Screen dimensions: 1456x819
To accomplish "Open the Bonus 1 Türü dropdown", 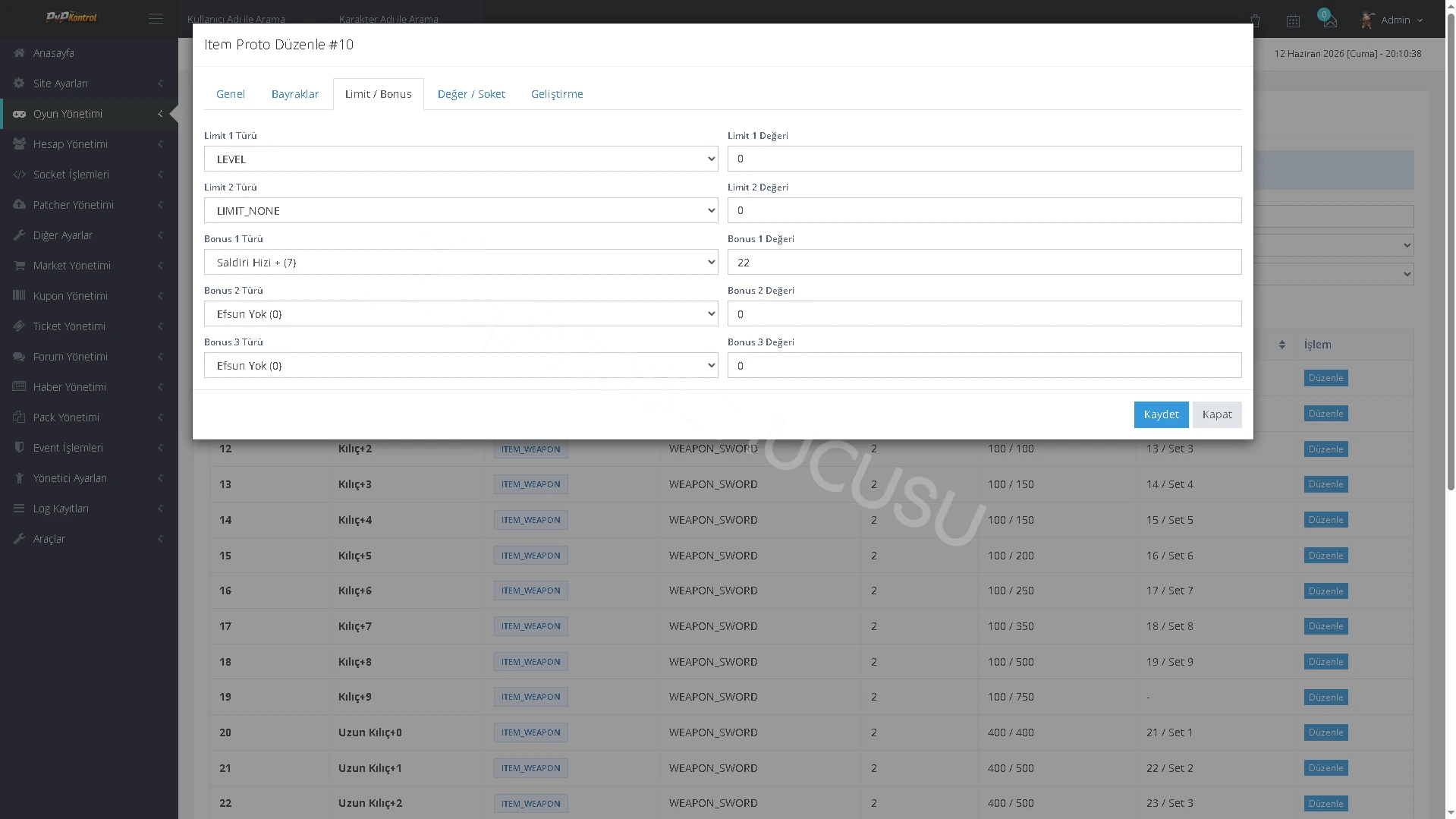I will point(461,262).
